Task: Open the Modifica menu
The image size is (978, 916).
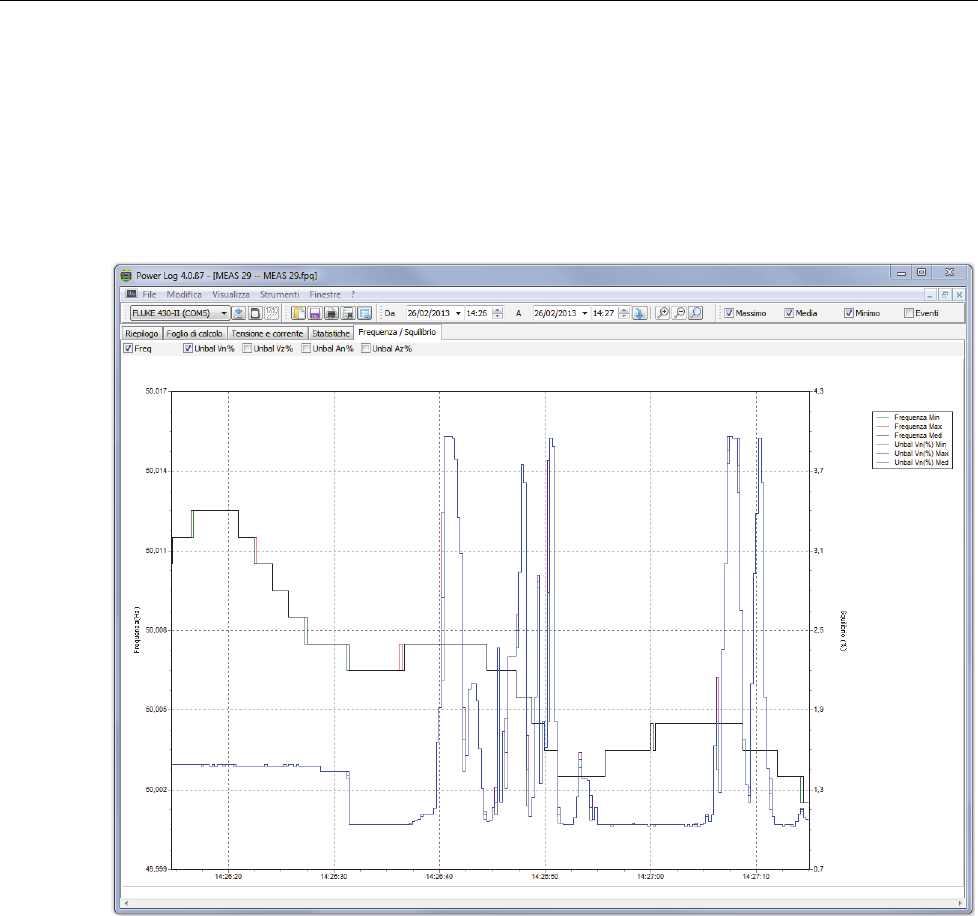Action: click(x=184, y=294)
